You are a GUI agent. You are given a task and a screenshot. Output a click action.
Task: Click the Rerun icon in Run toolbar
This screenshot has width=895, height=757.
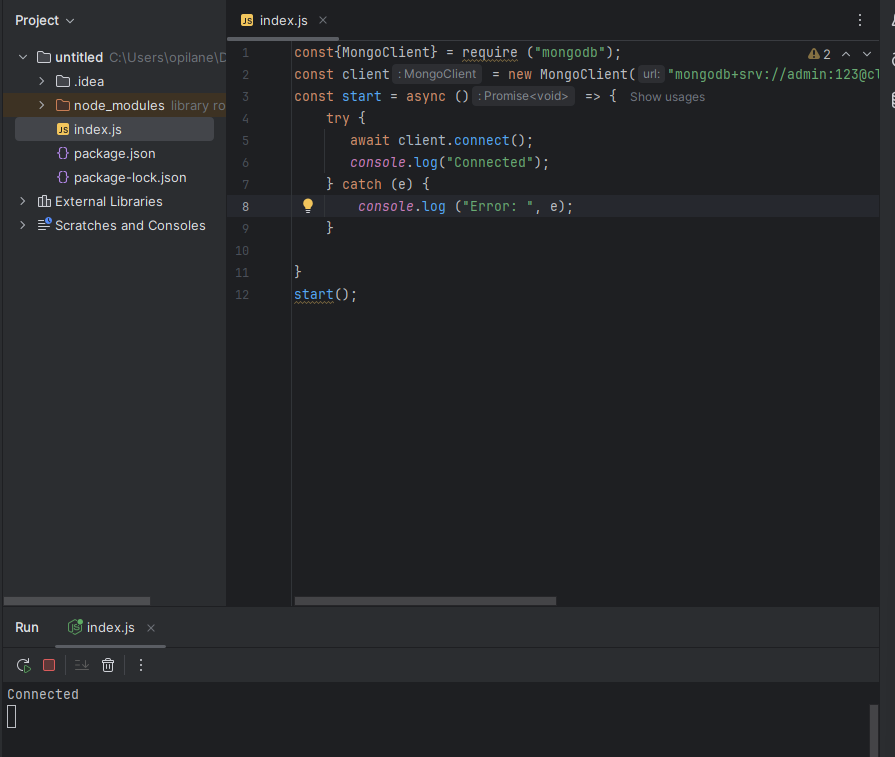(x=23, y=665)
